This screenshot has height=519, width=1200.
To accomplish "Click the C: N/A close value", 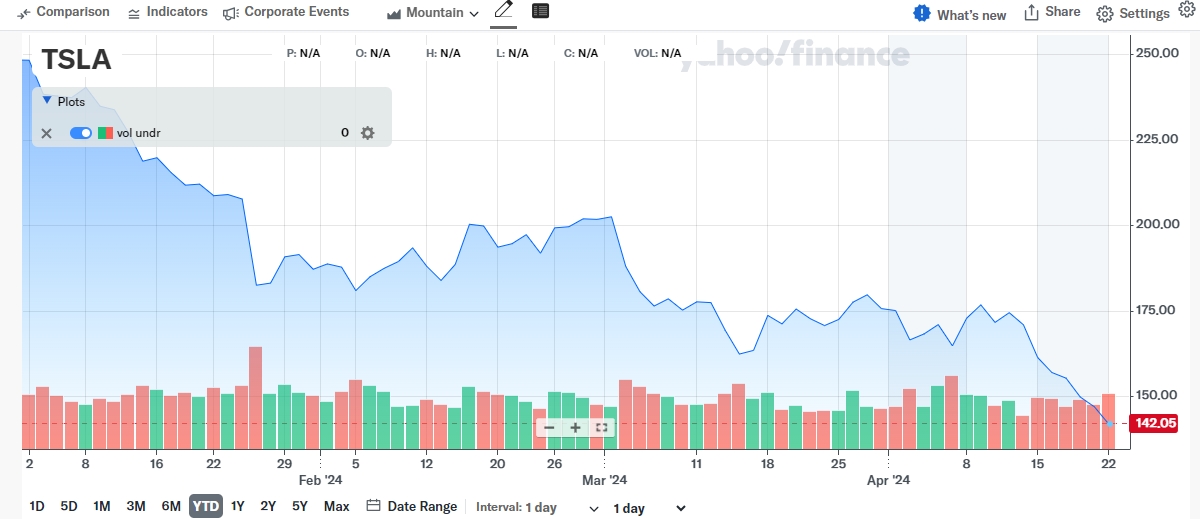I will tap(581, 53).
